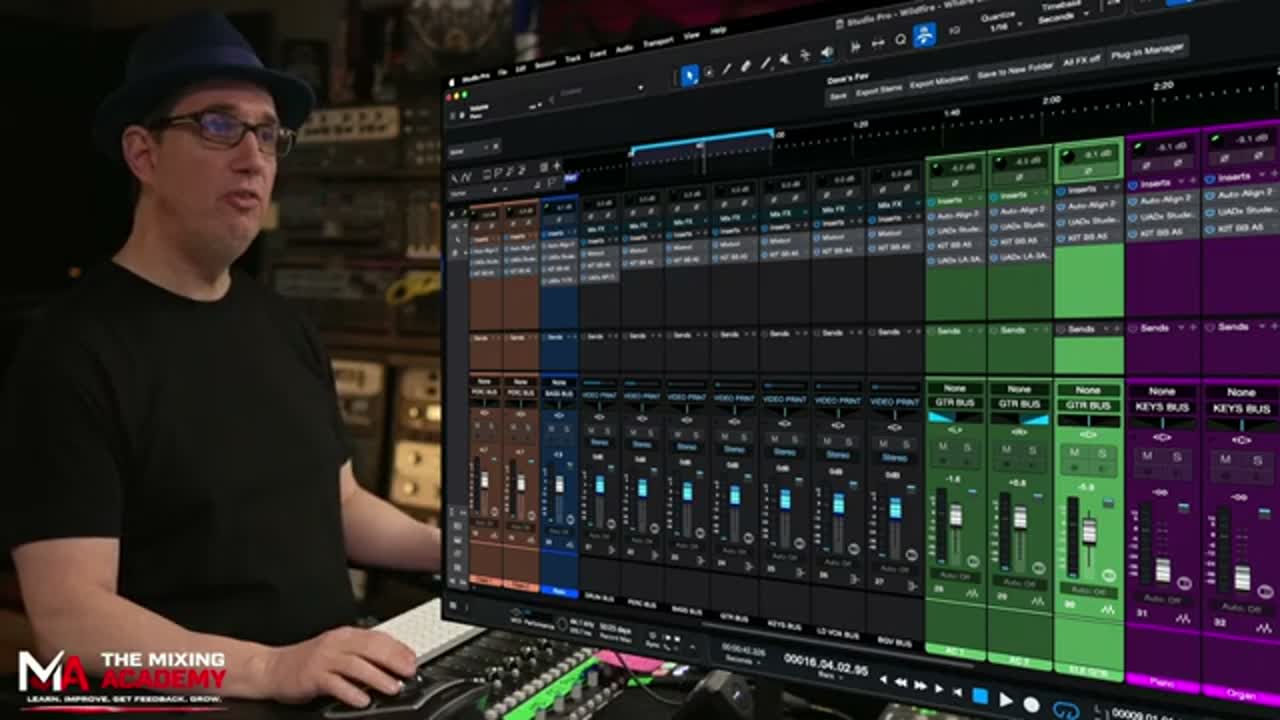Open the AC 2 GTR BUS output dropdown
Screen dimensions: 1280x720
point(1020,405)
